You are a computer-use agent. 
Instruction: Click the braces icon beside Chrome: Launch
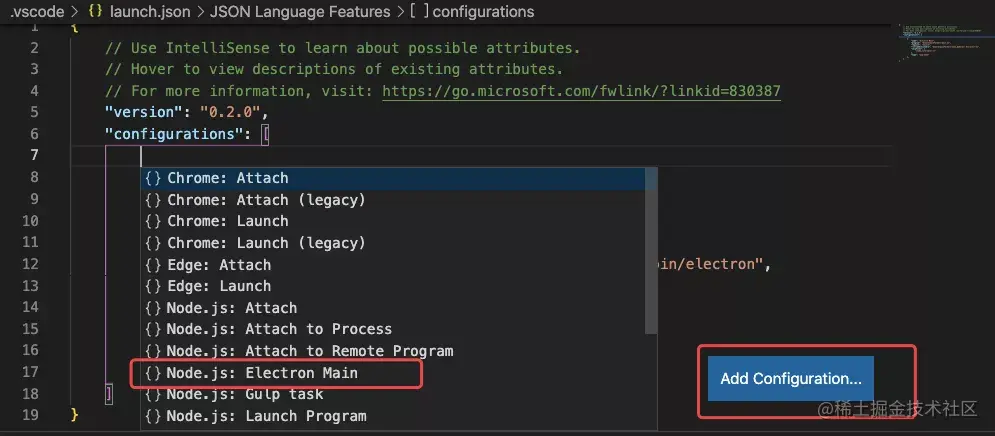153,221
